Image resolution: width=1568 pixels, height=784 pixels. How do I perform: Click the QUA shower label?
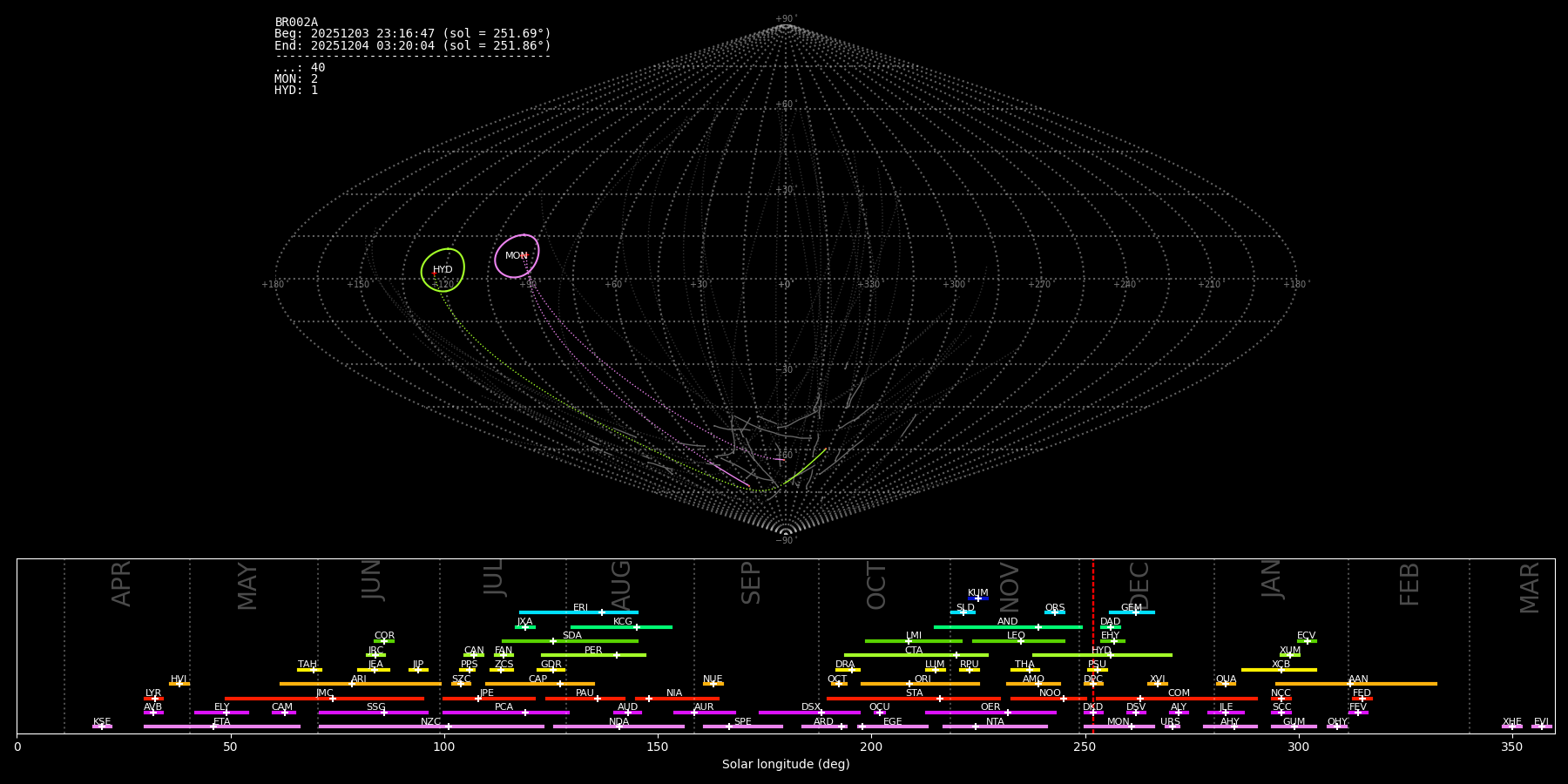[1226, 679]
